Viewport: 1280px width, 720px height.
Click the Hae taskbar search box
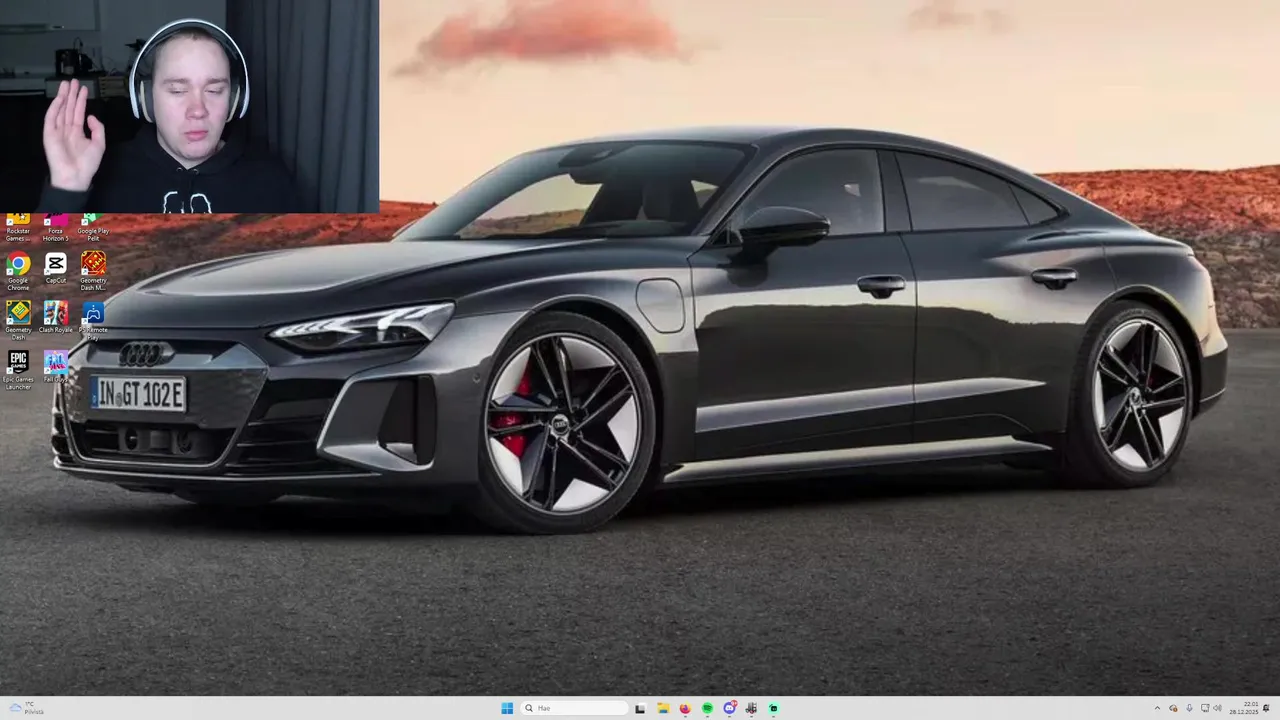[x=574, y=708]
